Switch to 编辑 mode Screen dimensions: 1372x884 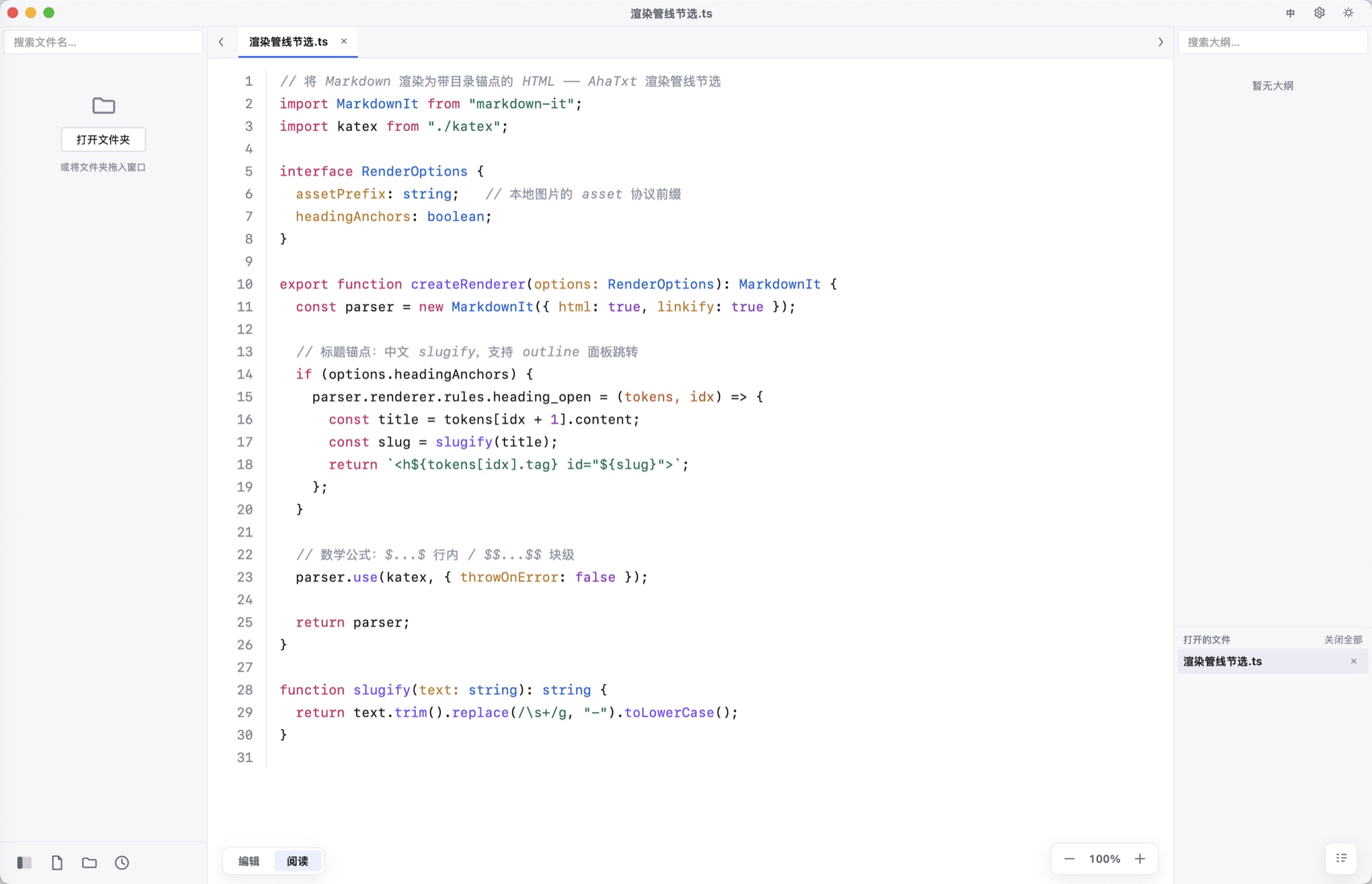click(x=249, y=861)
